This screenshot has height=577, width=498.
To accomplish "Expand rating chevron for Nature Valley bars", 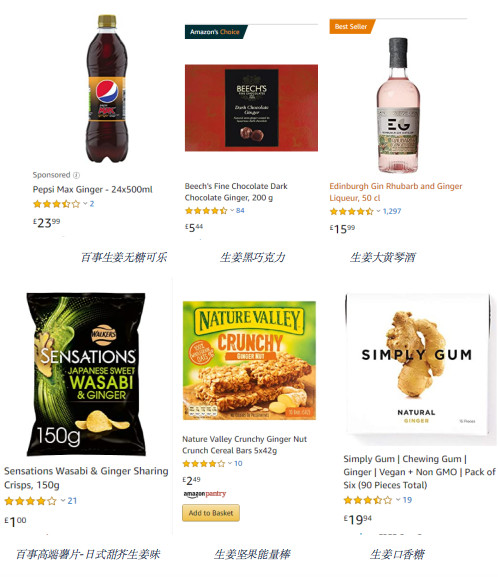I will (230, 463).
